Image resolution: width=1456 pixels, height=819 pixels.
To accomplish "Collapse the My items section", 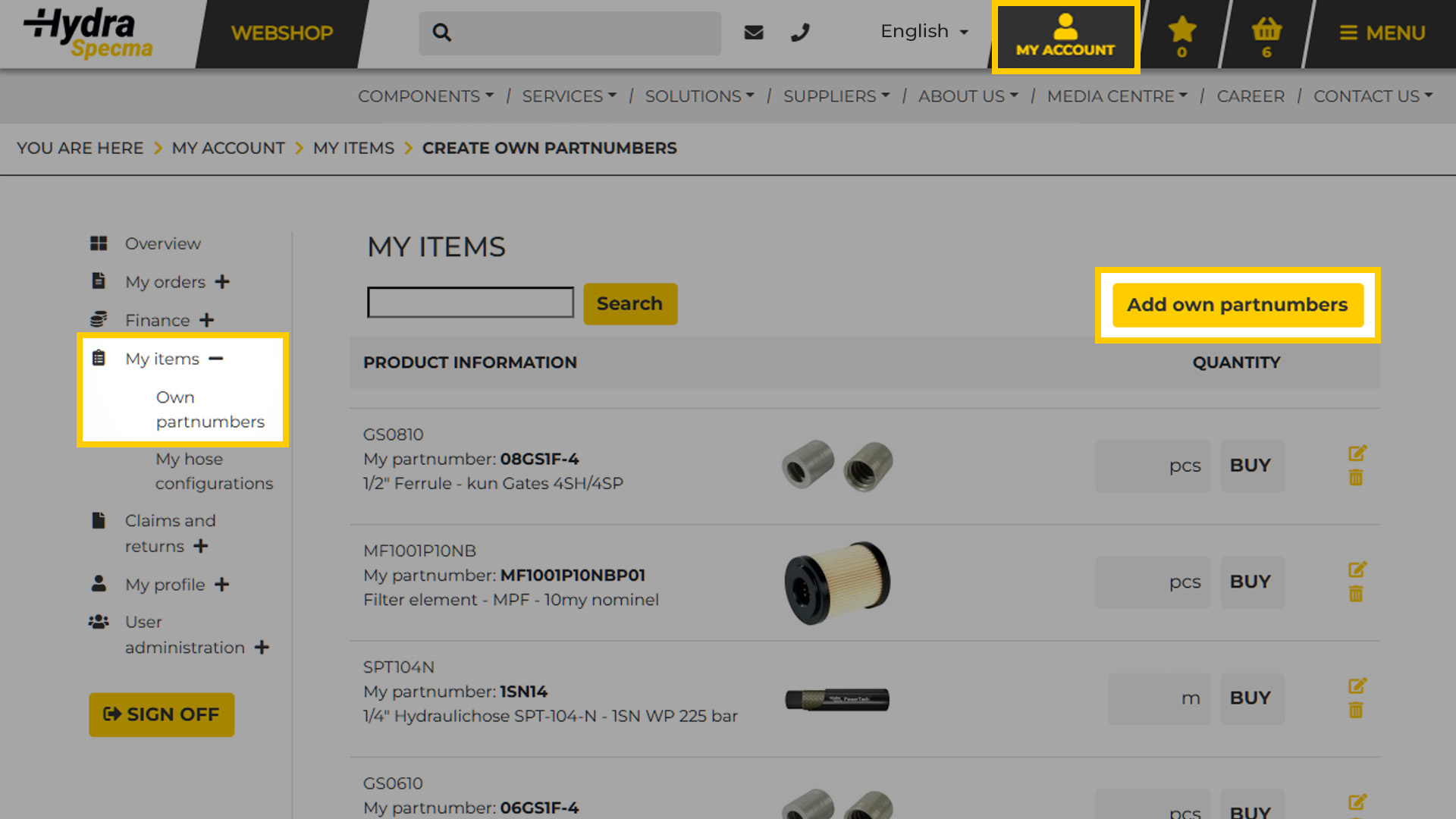I will point(216,359).
